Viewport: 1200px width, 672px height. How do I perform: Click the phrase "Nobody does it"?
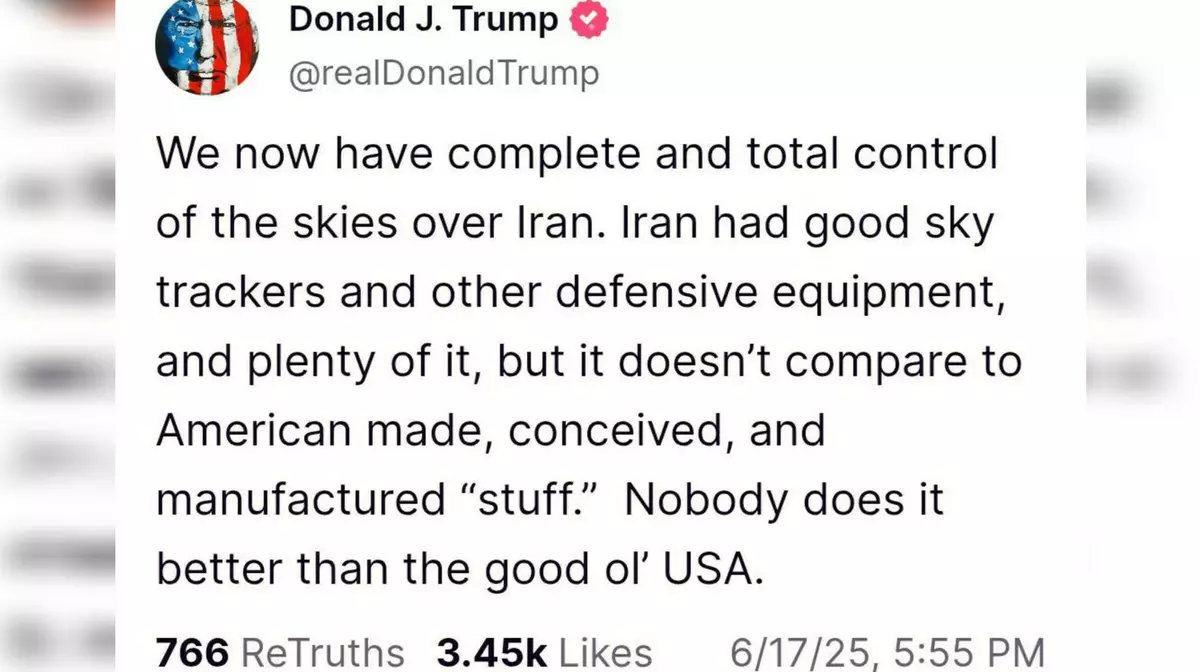(784, 499)
